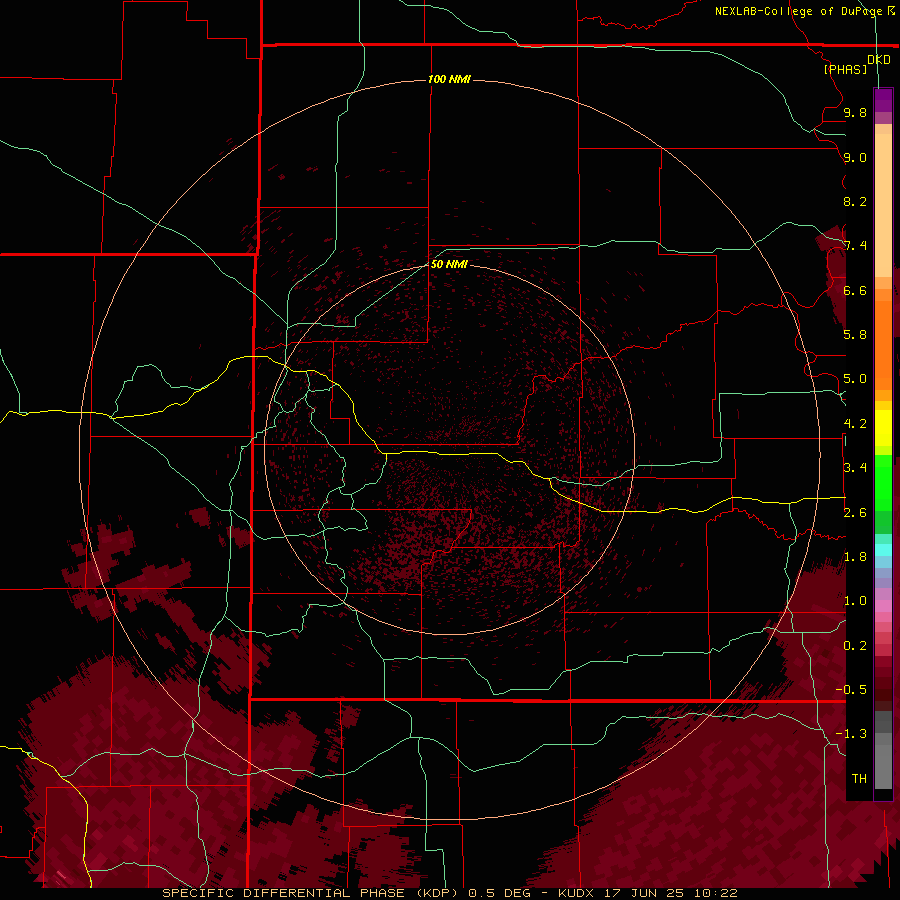Click the cyan segment of the color bar
Image resolution: width=900 pixels, height=900 pixels.
tap(883, 550)
